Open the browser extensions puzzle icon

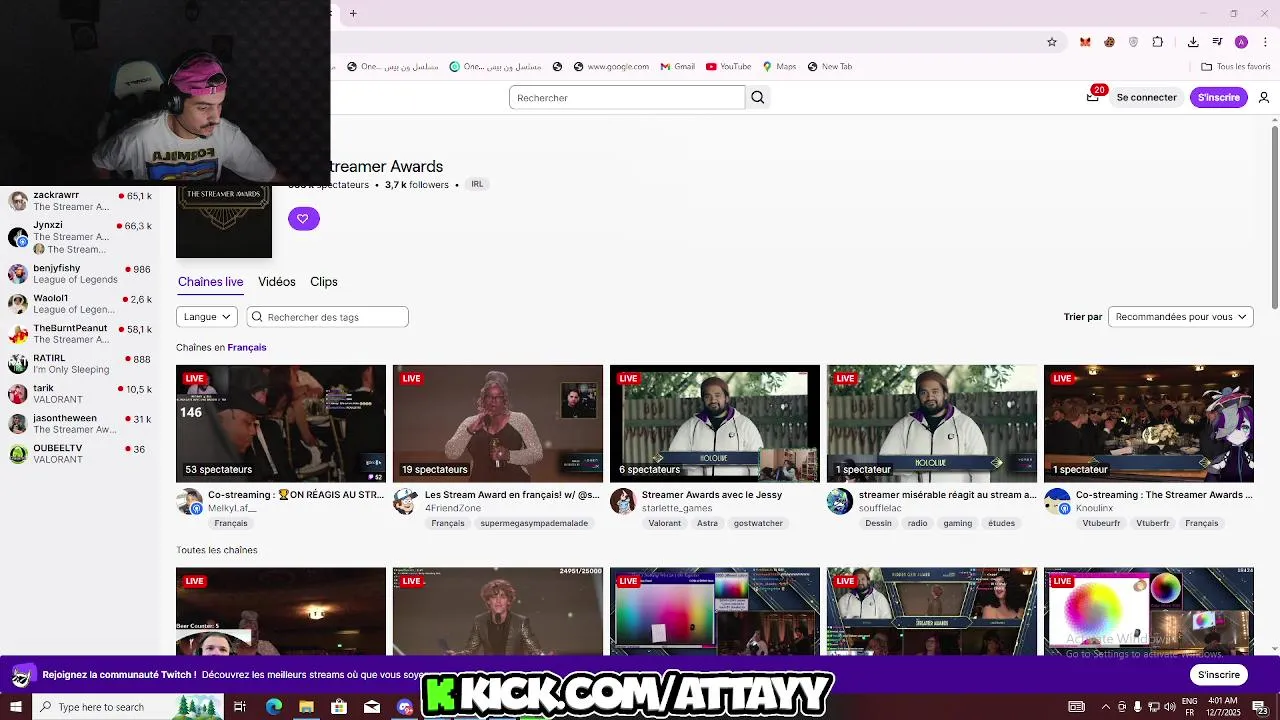(1158, 42)
